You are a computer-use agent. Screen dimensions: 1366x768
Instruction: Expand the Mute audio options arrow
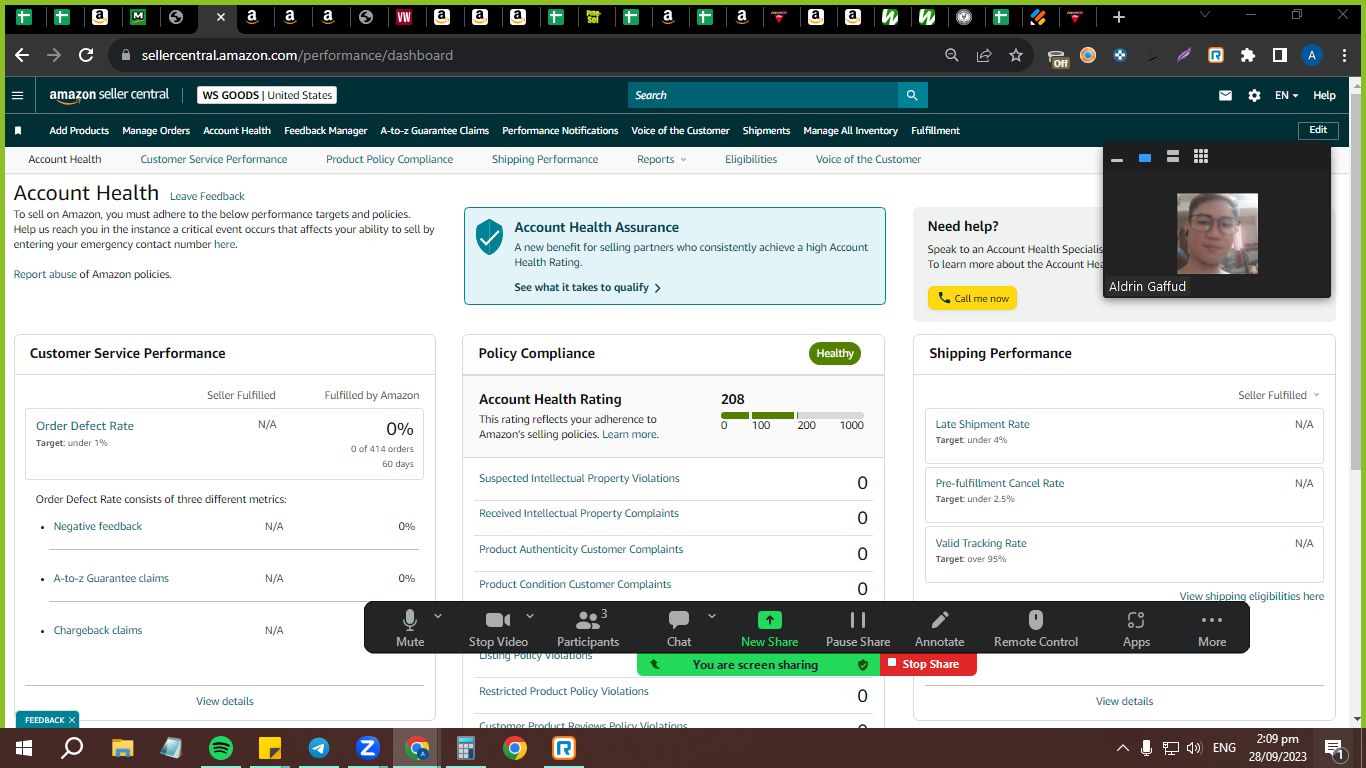[x=438, y=616]
